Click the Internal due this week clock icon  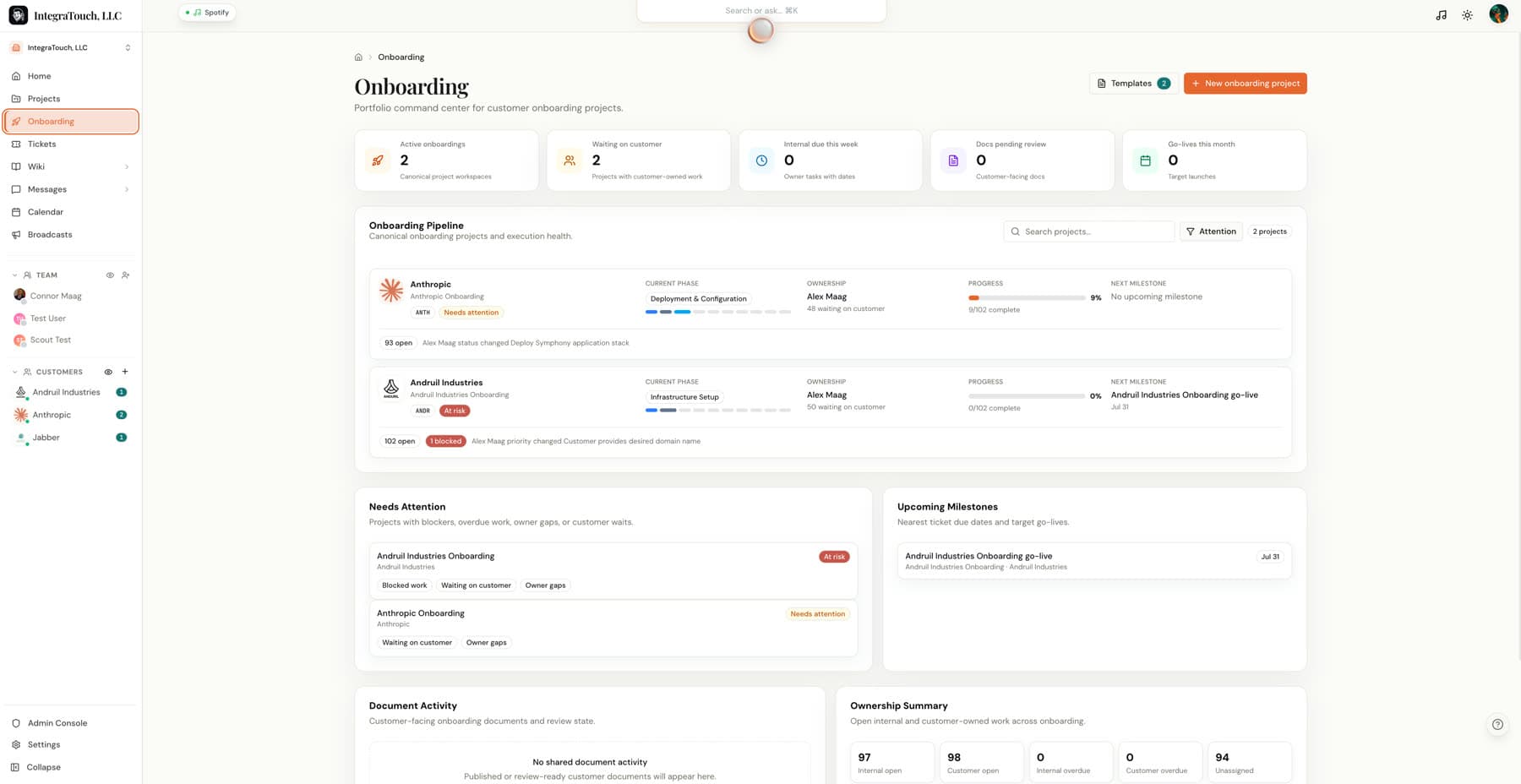coord(761,161)
